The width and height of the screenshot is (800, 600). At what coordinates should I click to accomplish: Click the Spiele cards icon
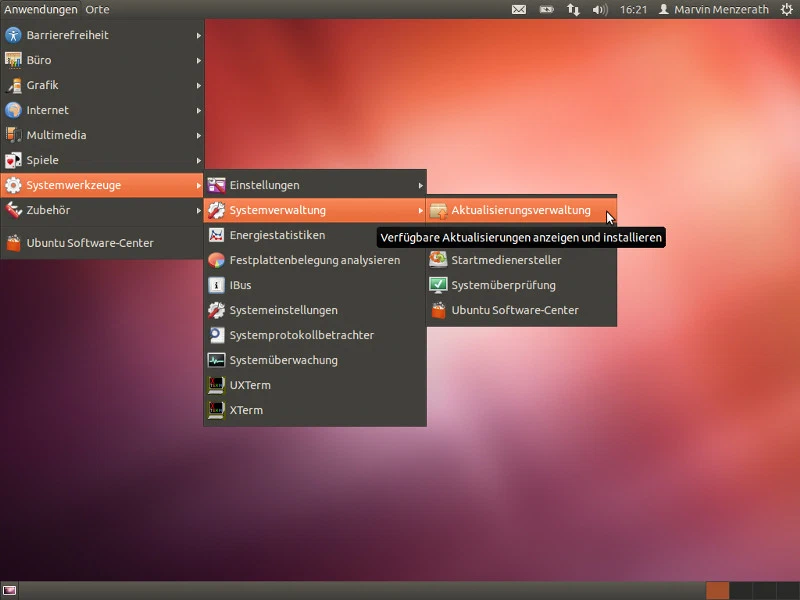pos(13,160)
